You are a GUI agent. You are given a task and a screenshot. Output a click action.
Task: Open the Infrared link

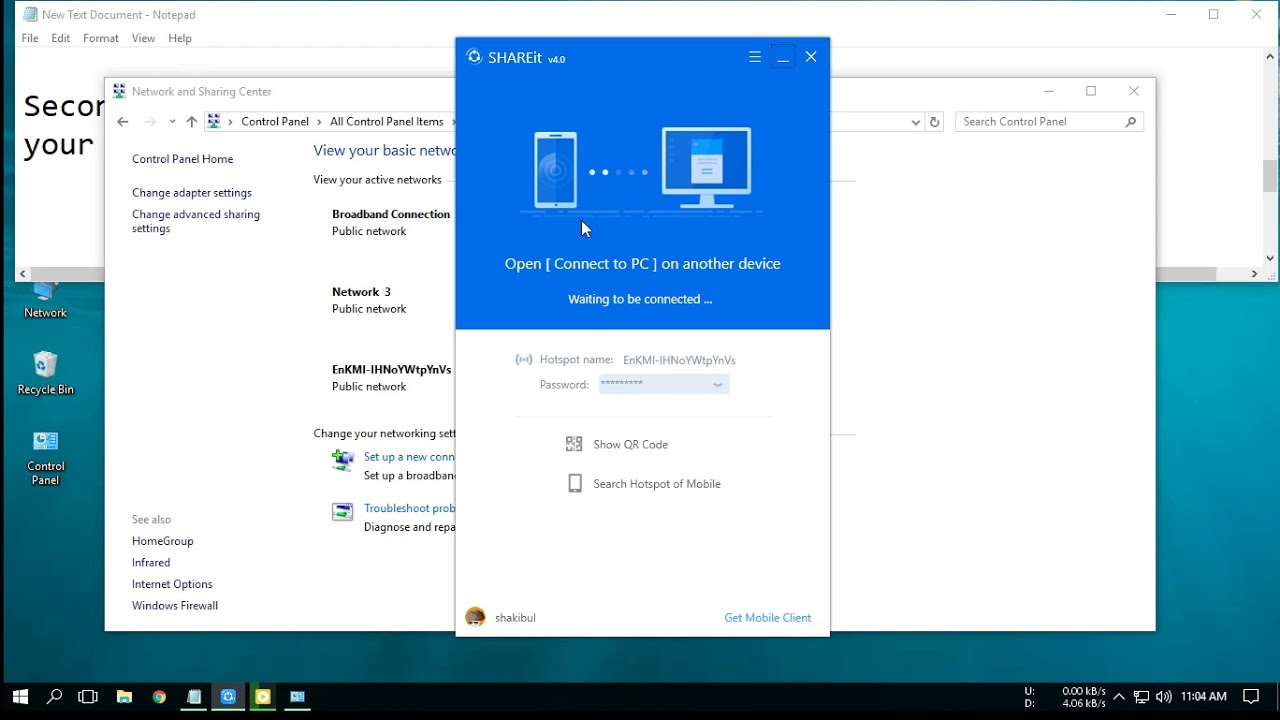(x=151, y=563)
